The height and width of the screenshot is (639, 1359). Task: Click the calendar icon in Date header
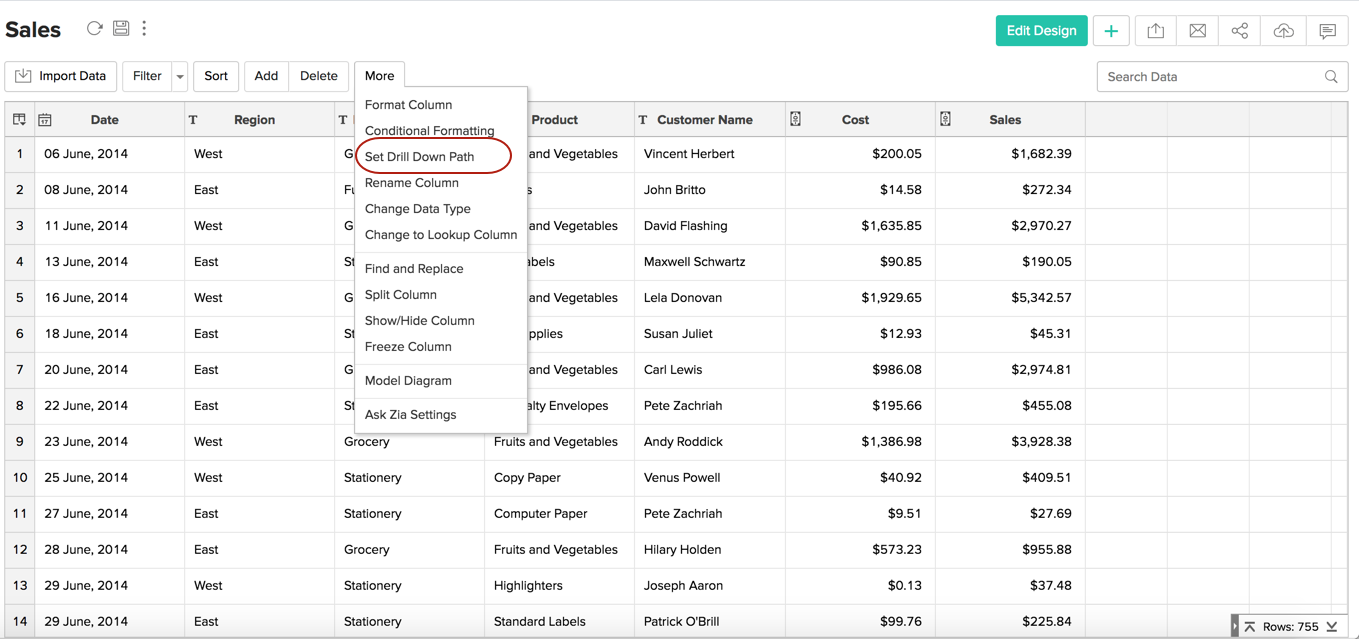(45, 120)
